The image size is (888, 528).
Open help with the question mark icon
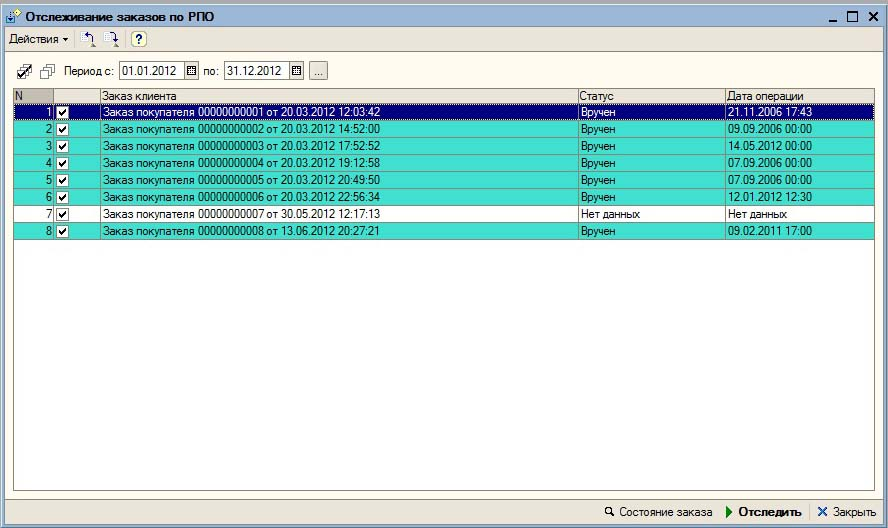[139, 39]
